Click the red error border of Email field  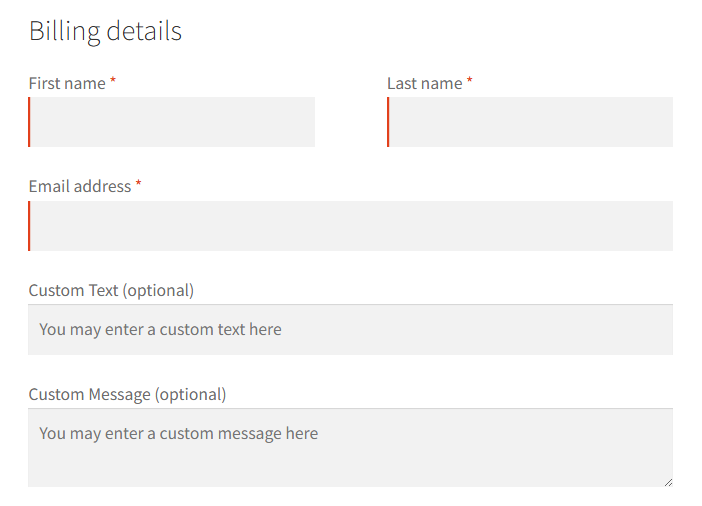coord(29,226)
